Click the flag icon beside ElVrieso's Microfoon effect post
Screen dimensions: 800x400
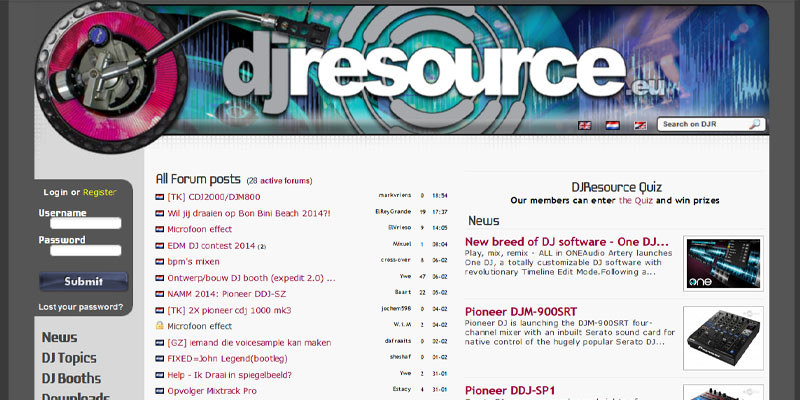160,229
